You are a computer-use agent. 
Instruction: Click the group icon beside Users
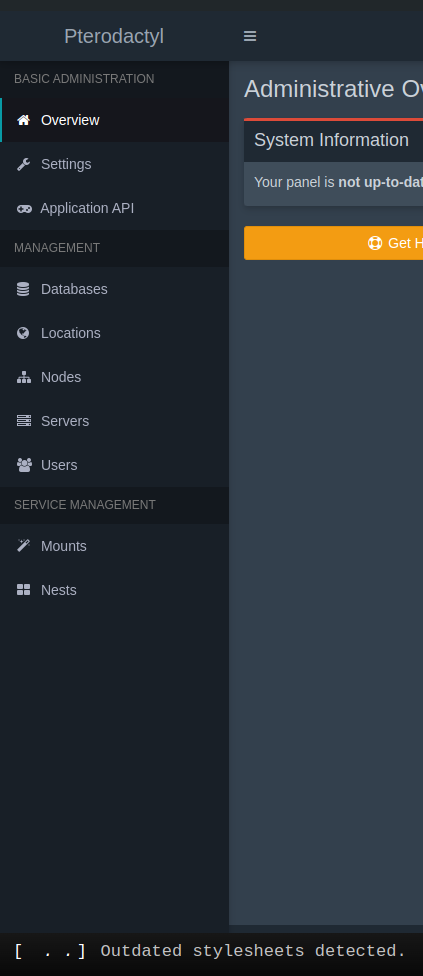pos(24,466)
